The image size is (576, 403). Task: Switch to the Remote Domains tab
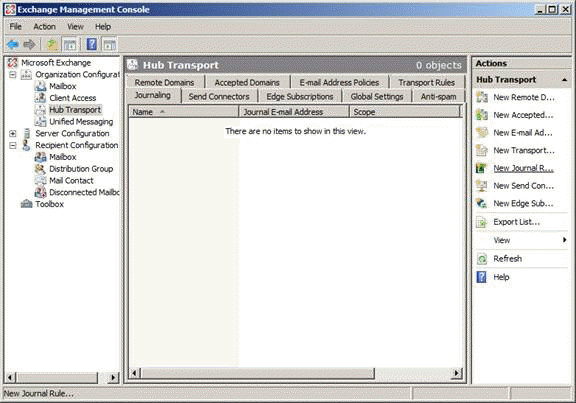(x=165, y=82)
